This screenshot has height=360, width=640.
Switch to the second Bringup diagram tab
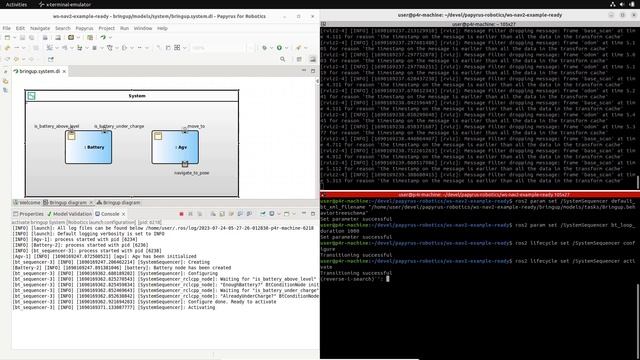(x=118, y=202)
